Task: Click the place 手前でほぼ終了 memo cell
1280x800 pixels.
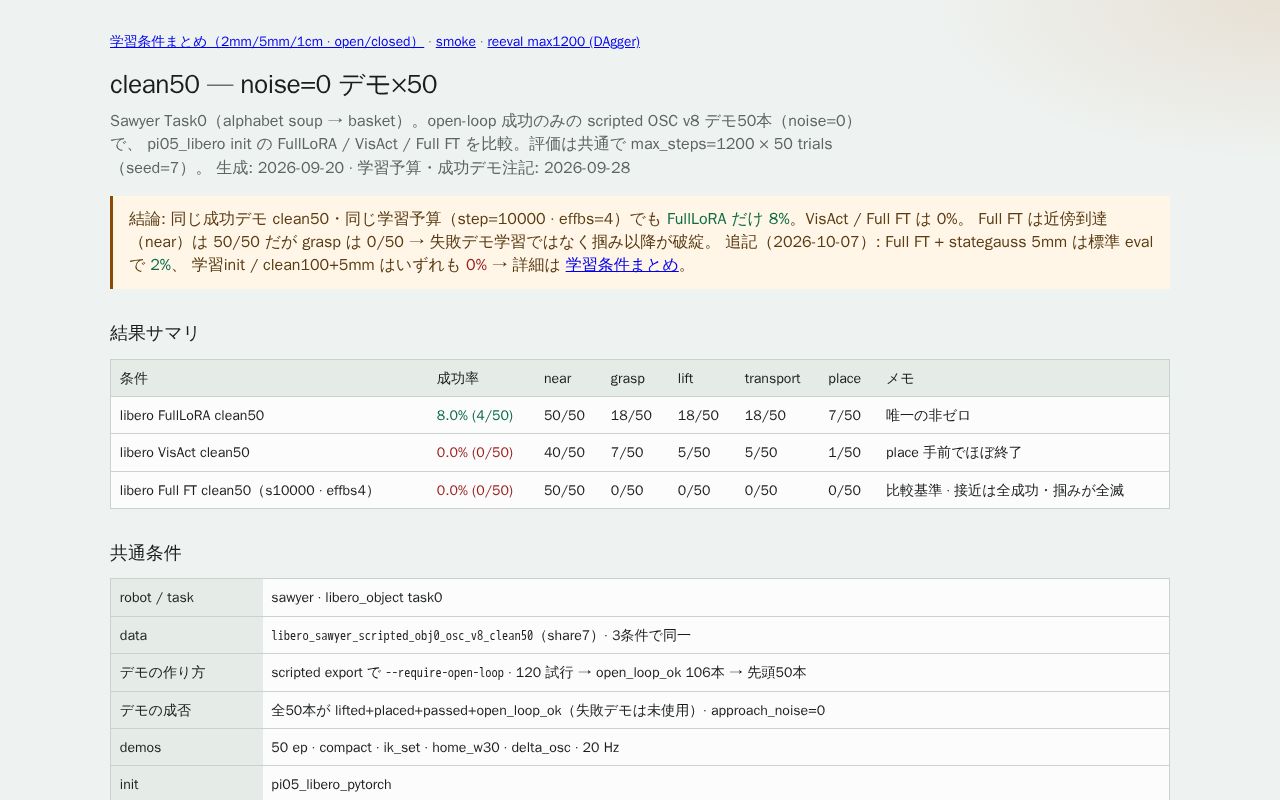Action: pos(954,452)
